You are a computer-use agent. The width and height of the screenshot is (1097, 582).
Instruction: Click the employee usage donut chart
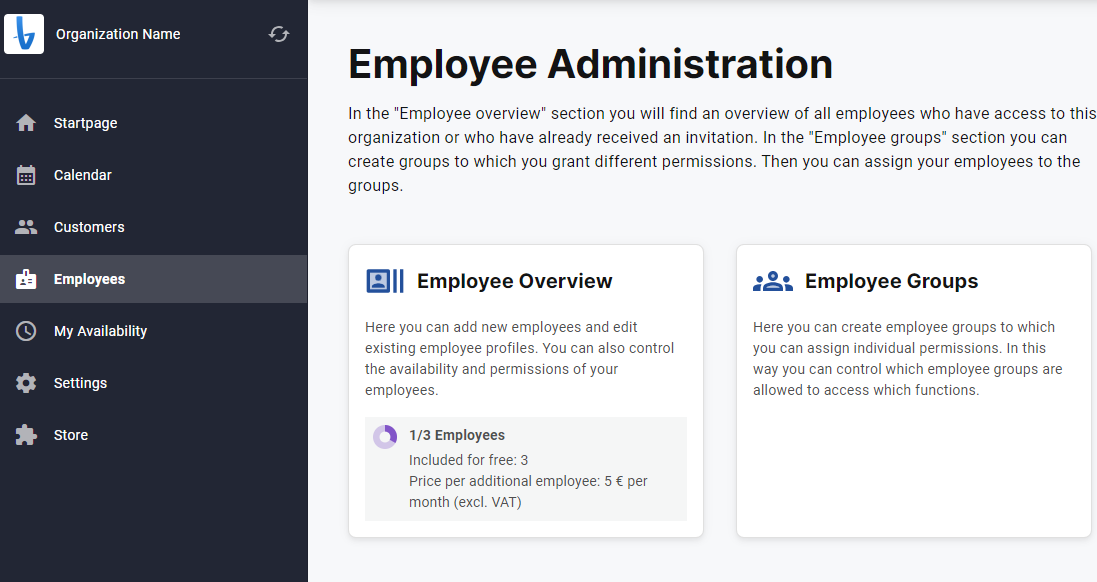click(385, 436)
